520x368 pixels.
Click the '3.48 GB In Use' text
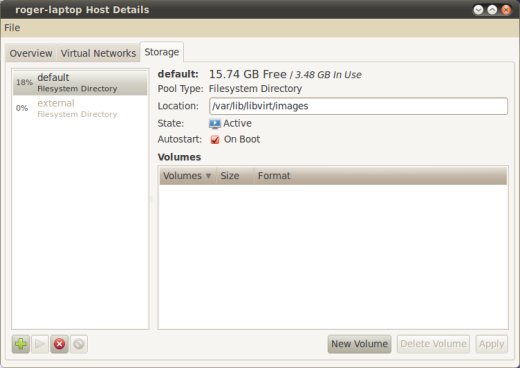(328, 75)
